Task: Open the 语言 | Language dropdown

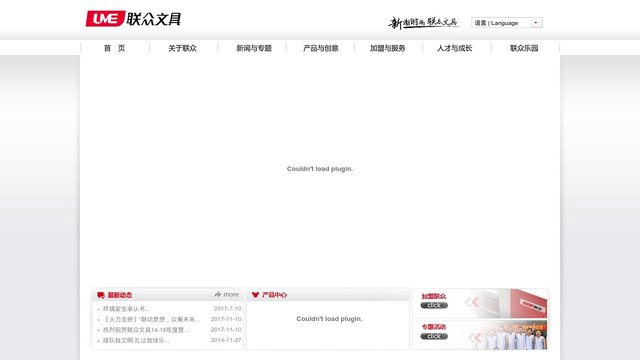Action: 507,23
